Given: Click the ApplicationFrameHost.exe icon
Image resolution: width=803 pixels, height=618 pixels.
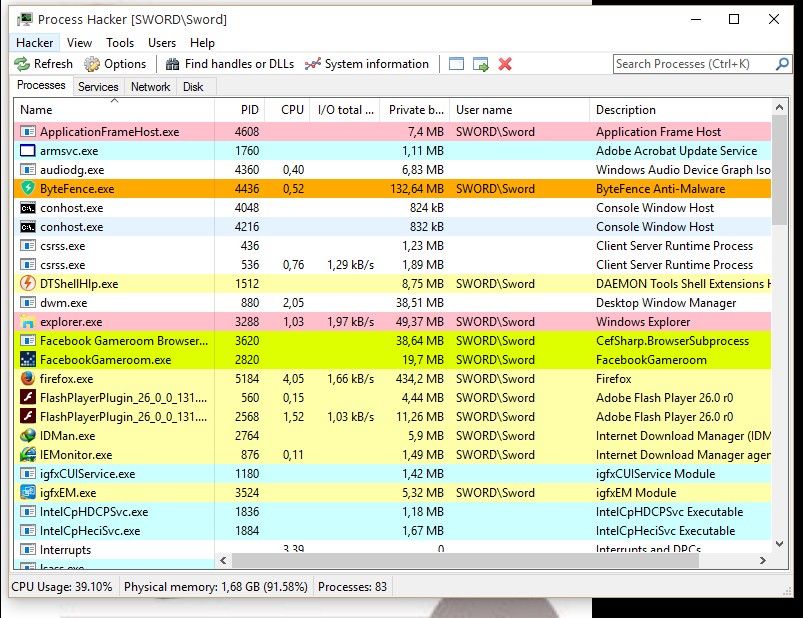Looking at the screenshot, I should (x=28, y=132).
